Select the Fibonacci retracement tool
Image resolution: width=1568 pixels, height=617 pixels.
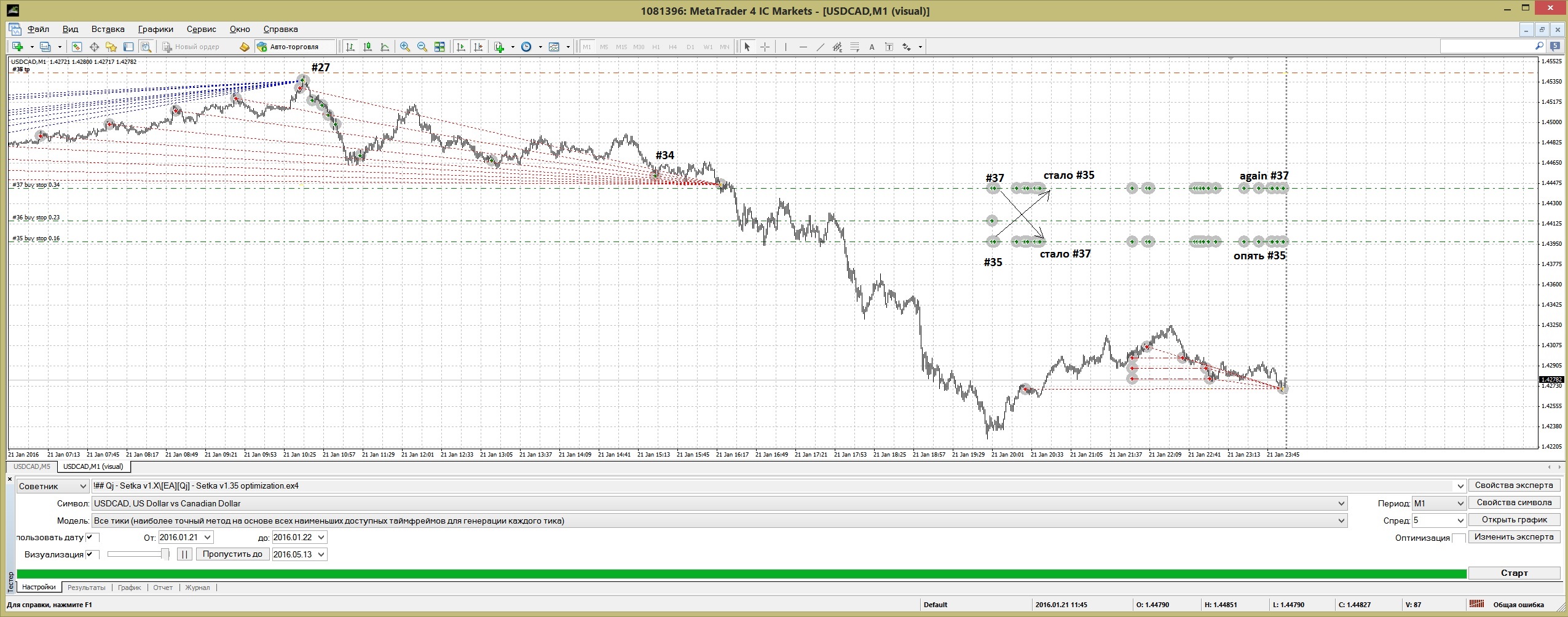[x=854, y=47]
